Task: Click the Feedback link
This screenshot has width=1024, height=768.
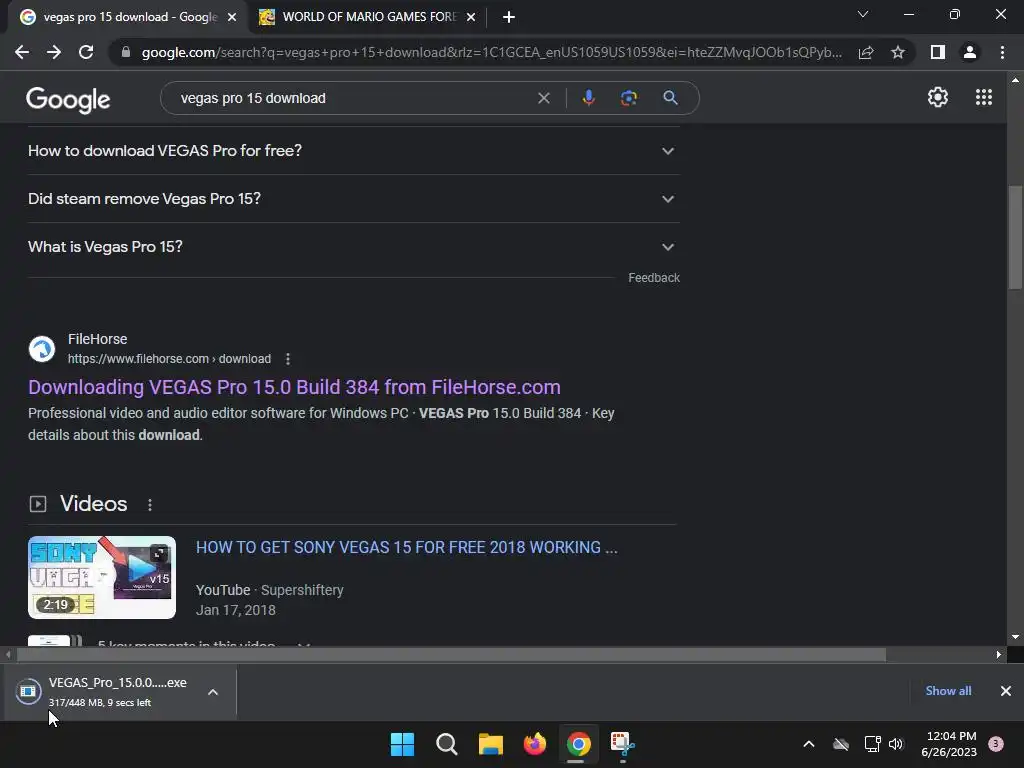Action: tap(654, 278)
